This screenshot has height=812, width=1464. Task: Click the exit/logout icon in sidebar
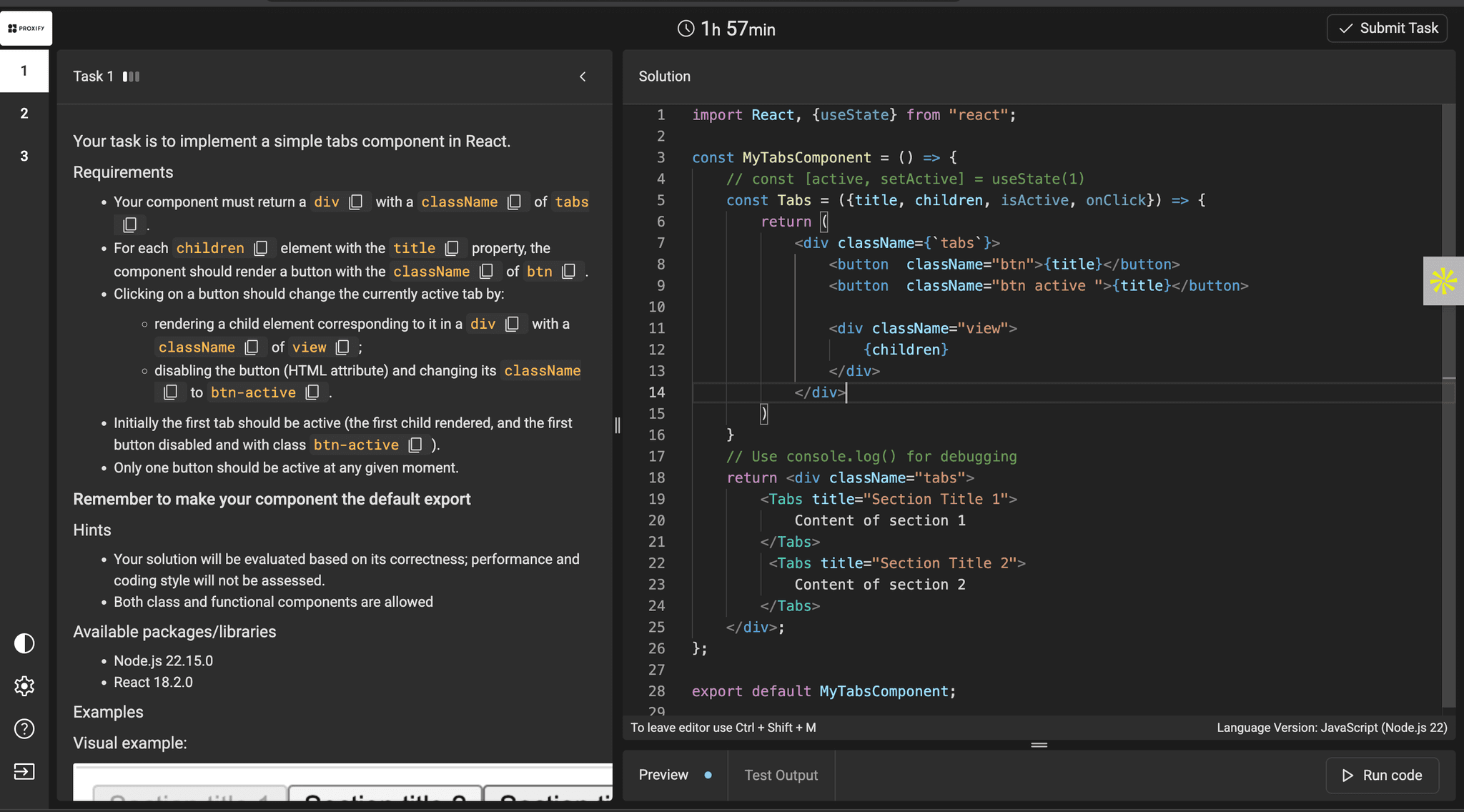click(24, 771)
